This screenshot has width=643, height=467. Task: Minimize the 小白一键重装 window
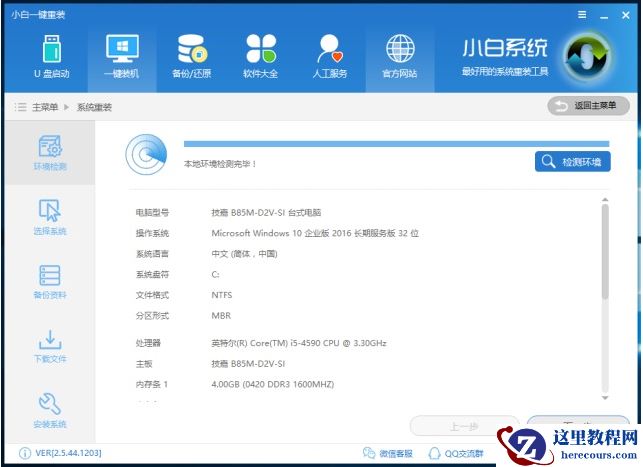click(604, 16)
